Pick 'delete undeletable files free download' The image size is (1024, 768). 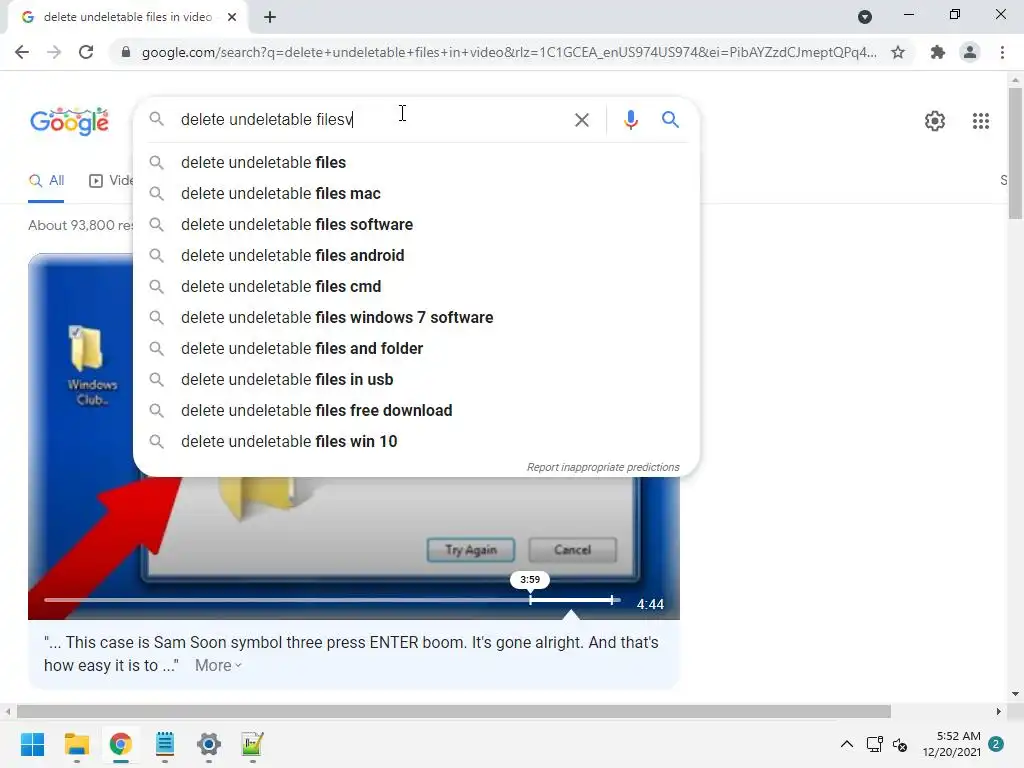pyautogui.click(x=416, y=411)
